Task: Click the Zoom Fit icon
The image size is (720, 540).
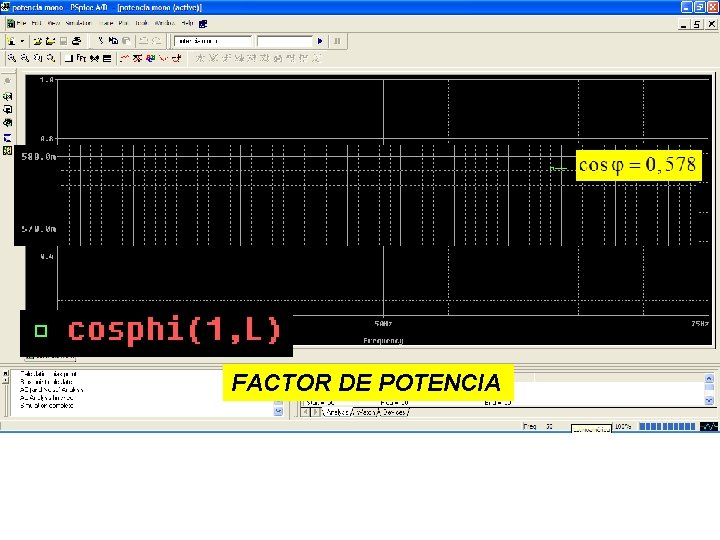Action: coord(51,58)
